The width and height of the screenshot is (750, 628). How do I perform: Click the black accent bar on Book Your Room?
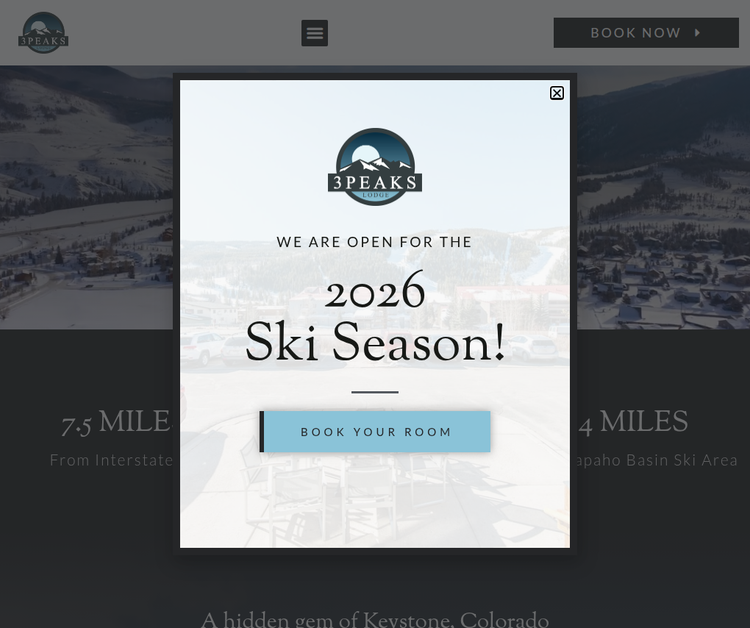[262, 431]
